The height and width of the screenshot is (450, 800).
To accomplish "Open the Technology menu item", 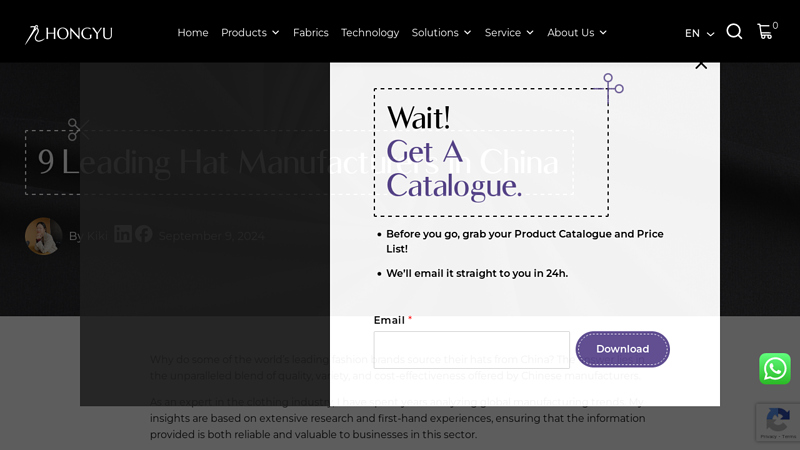I will [x=370, y=33].
